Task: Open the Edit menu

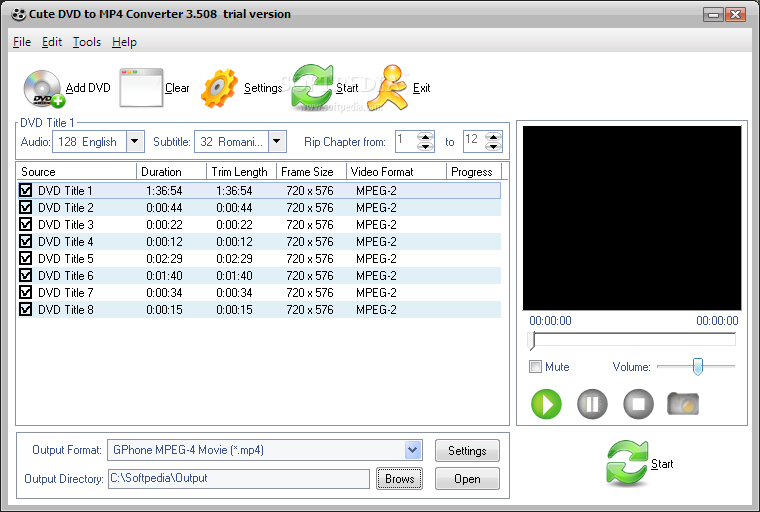Action: click(52, 42)
